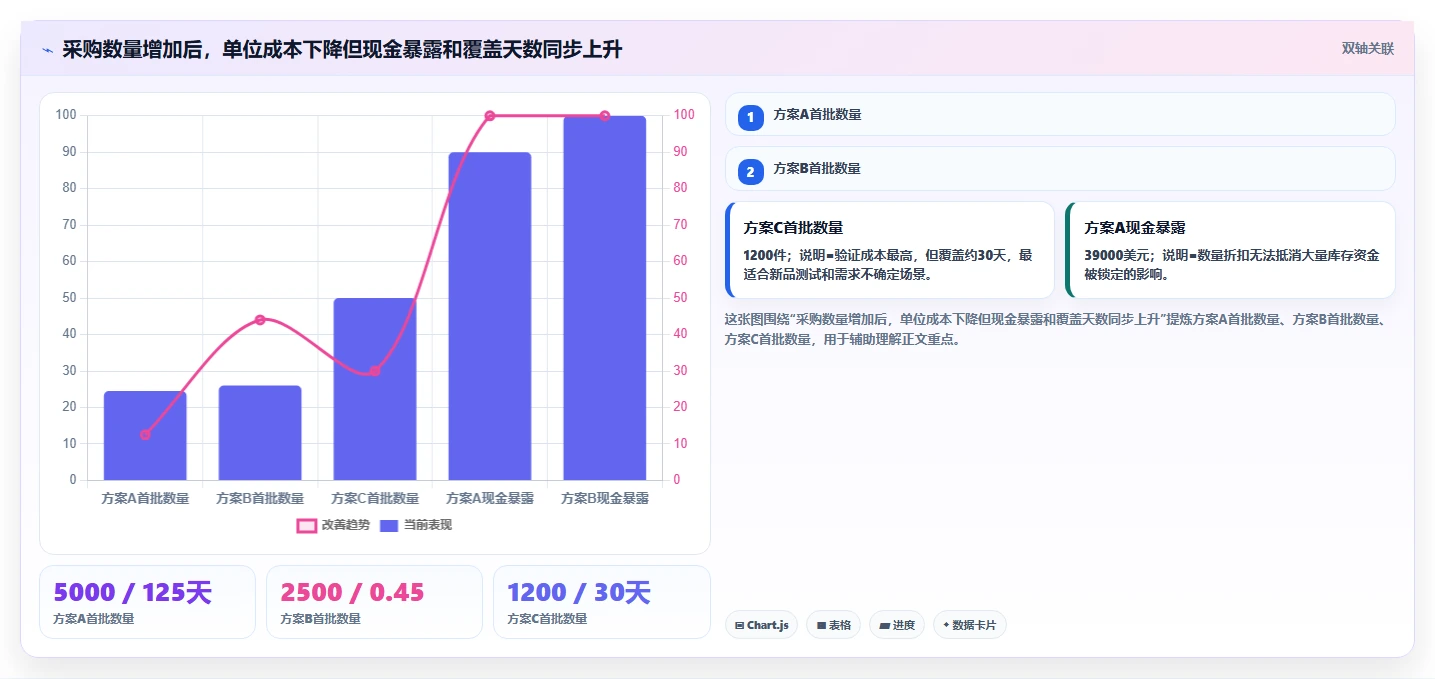Click the chart title about 采购数量增加后
The height and width of the screenshot is (679, 1435).
point(342,49)
